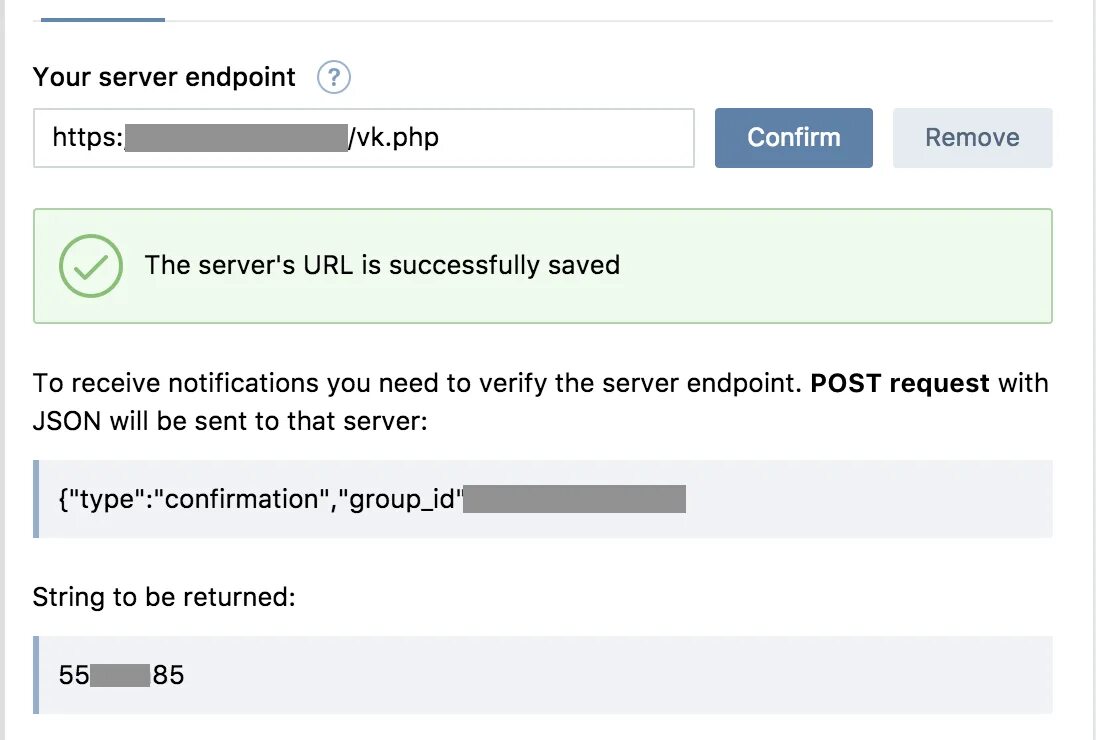Image resolution: width=1096 pixels, height=740 pixels.
Task: Click the "String to be returned:" label
Action: 164,598
